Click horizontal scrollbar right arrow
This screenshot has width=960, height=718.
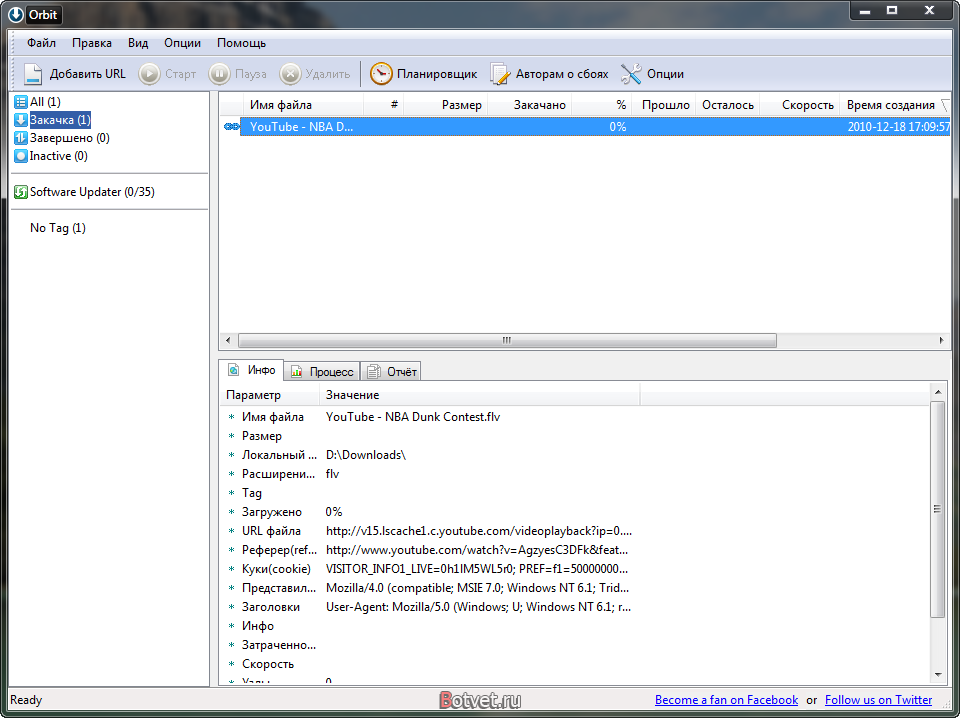point(942,340)
